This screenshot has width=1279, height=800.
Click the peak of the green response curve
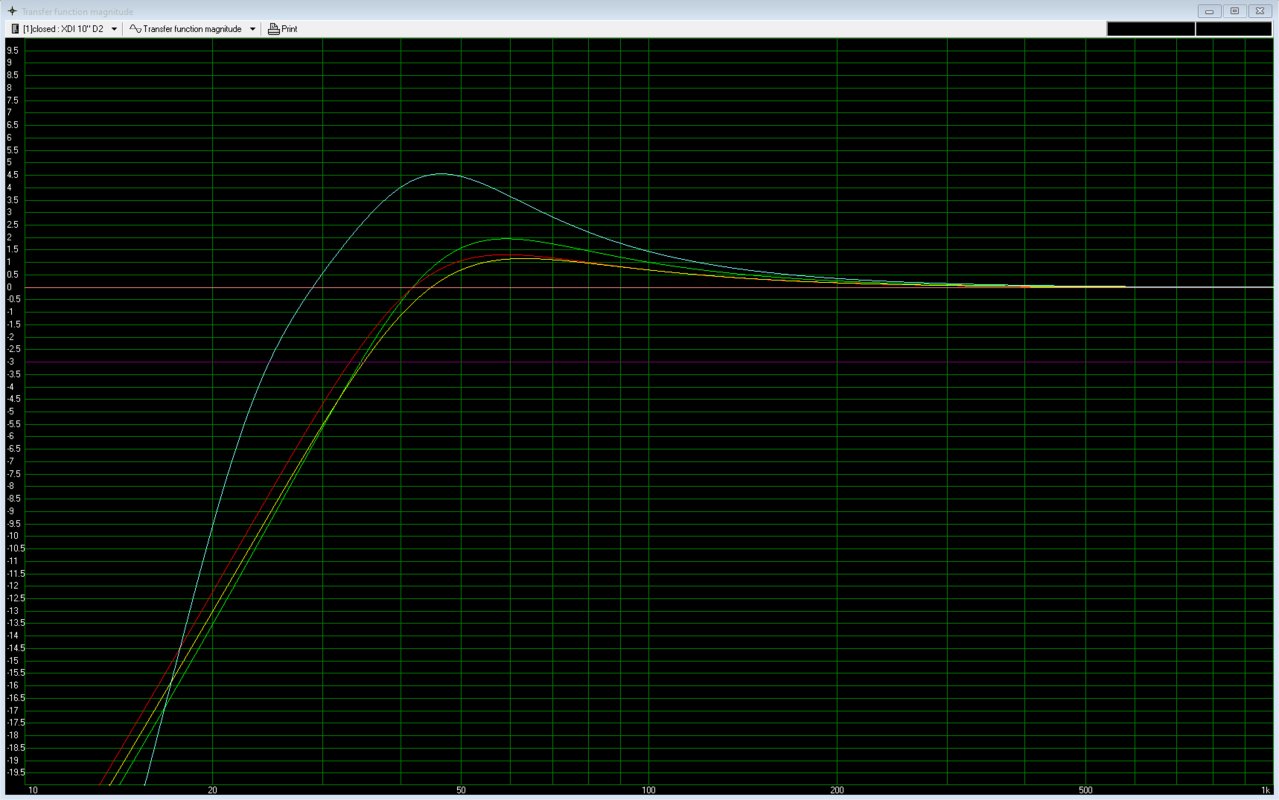pyautogui.click(x=505, y=238)
